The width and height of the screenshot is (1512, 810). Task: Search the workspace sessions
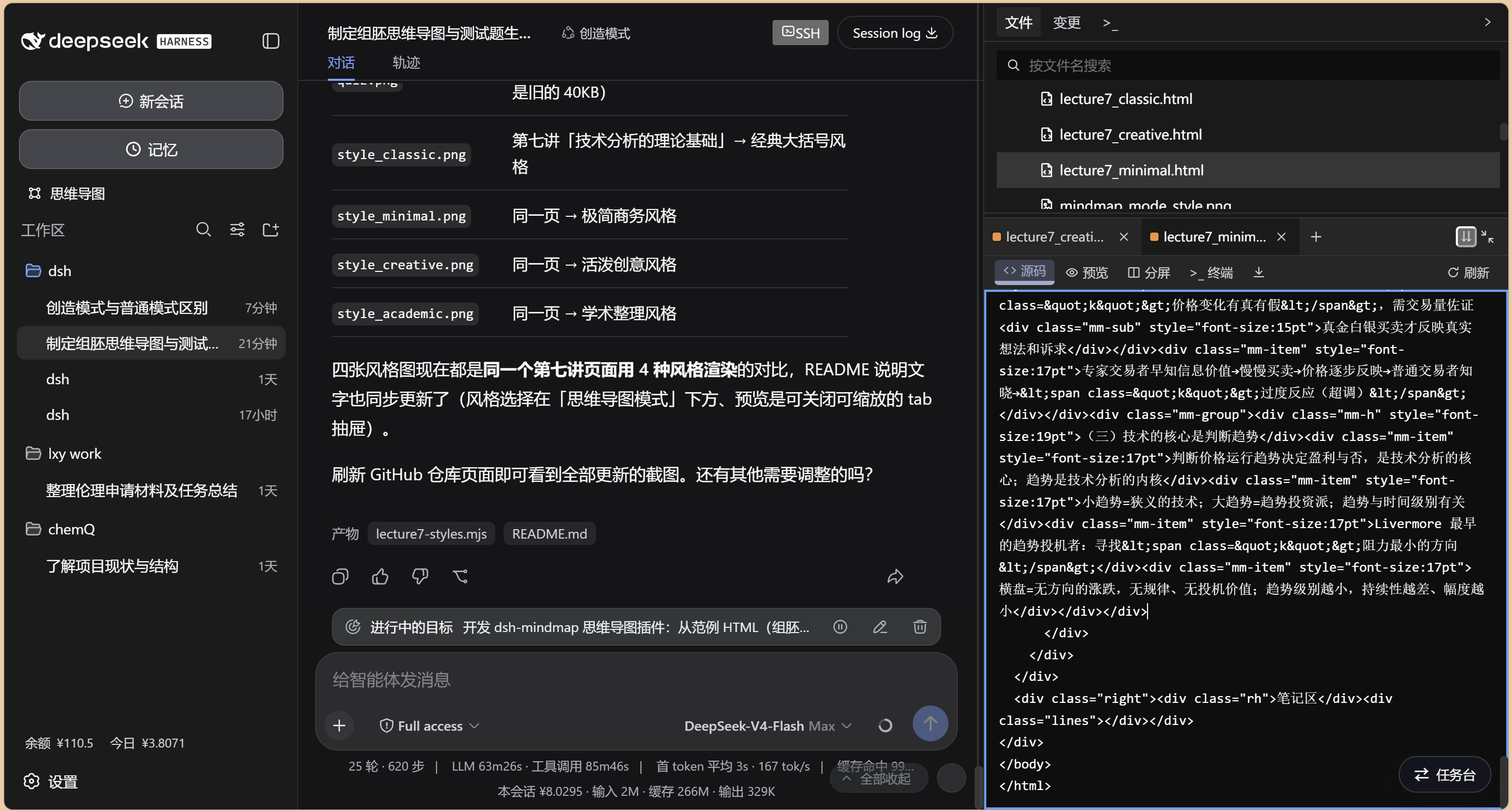203,229
